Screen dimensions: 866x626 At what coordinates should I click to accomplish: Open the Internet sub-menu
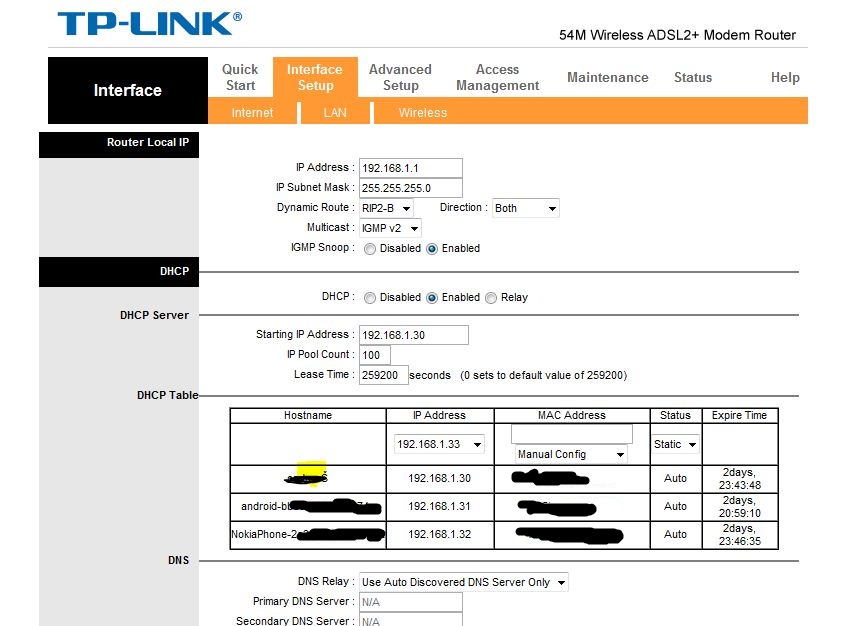pyautogui.click(x=252, y=113)
